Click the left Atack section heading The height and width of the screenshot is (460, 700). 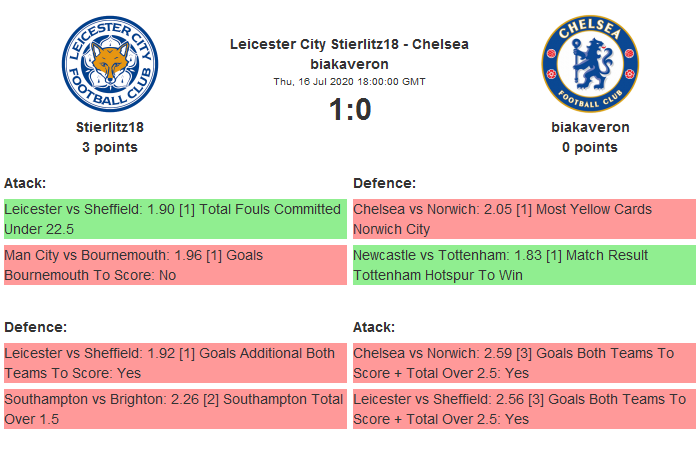(25, 183)
